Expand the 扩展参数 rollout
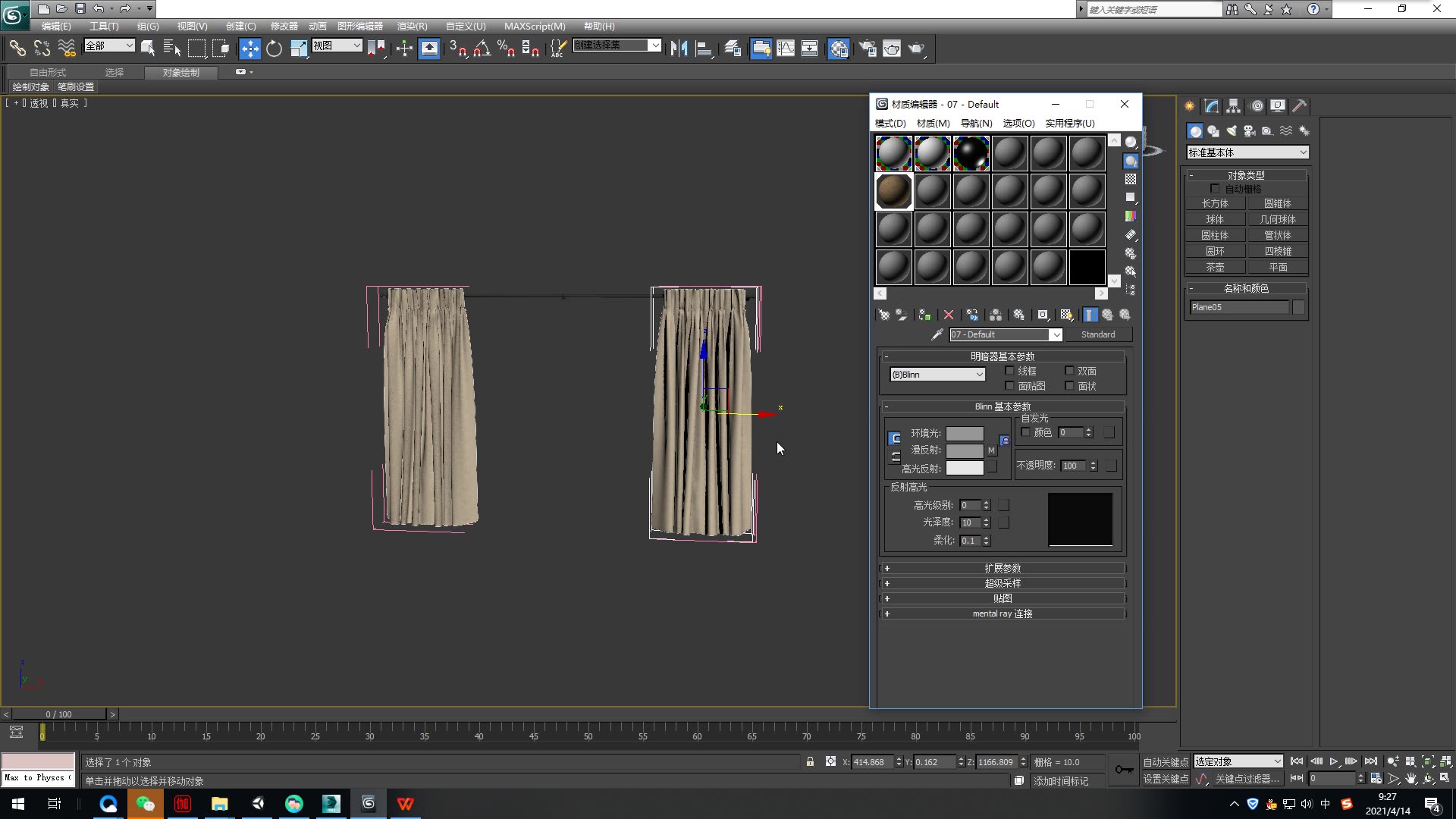Image resolution: width=1456 pixels, height=819 pixels. [x=1003, y=568]
